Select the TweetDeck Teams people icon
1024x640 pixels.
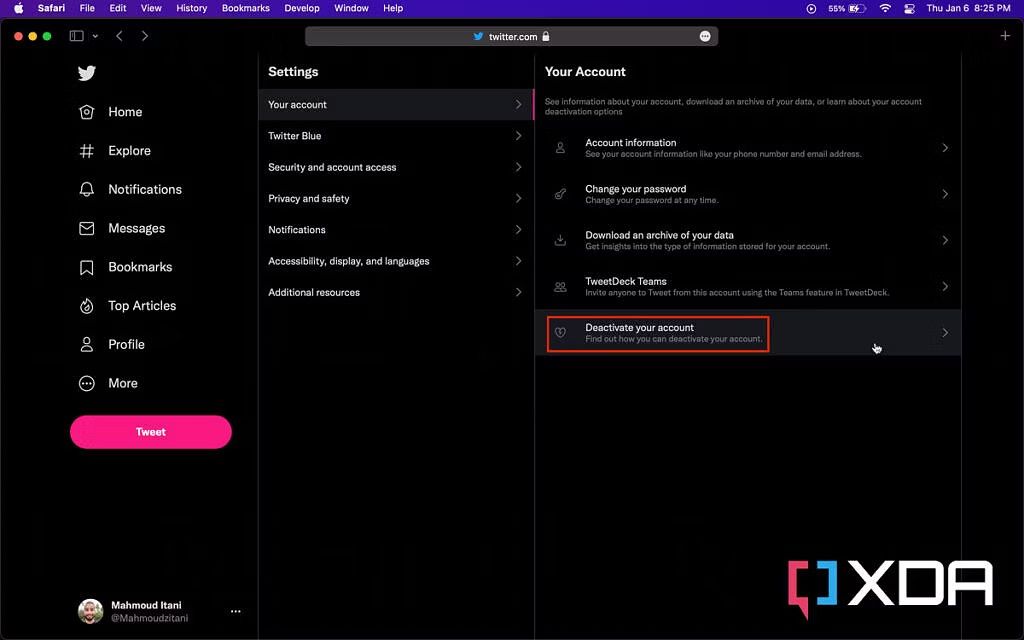[561, 286]
